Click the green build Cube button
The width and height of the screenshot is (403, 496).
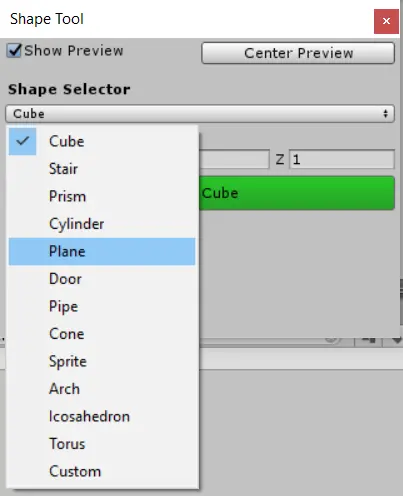297,193
